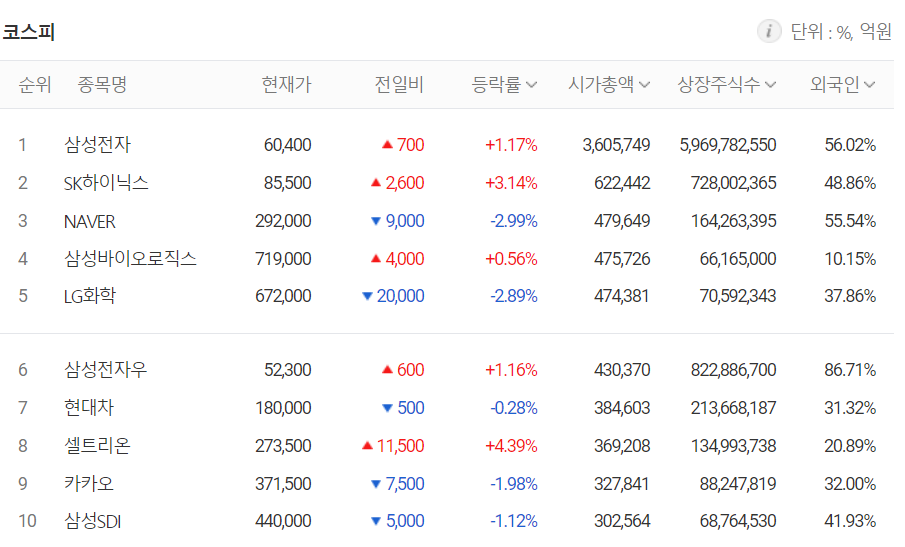Open the NAVER stock link

(89, 221)
